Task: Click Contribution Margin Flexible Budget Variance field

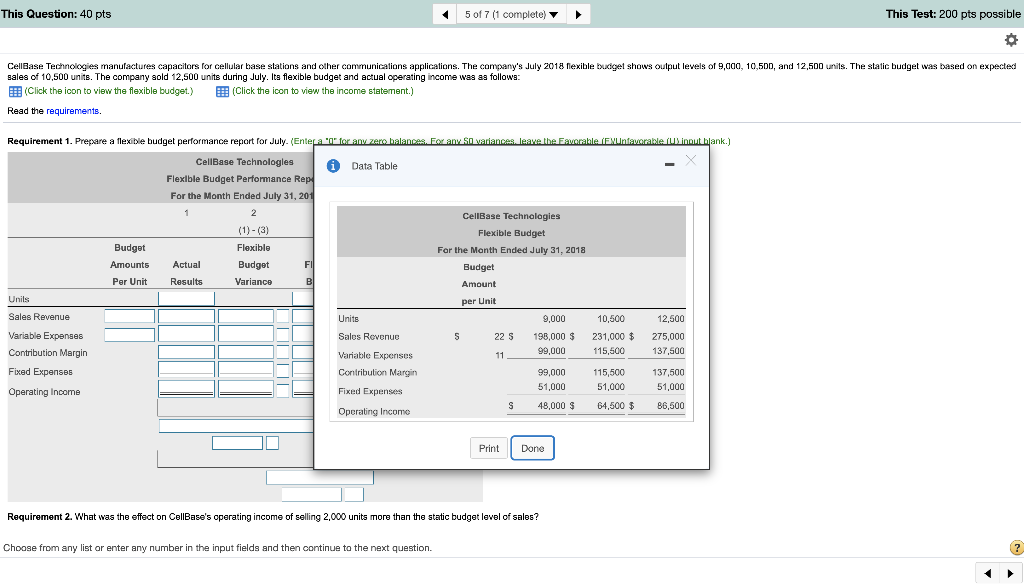Action: 246,352
